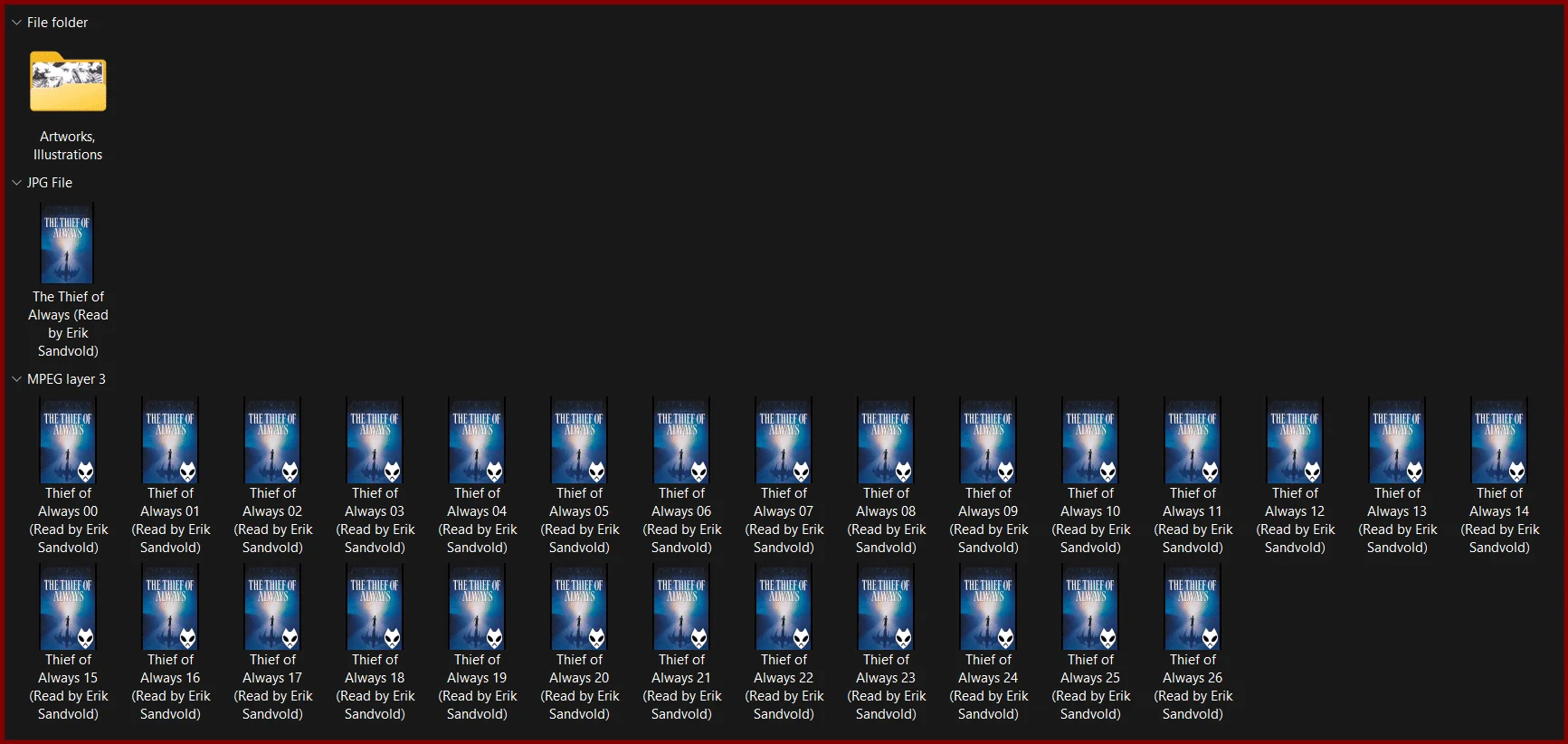Click the 'Thief of Always 00' file name

[68, 520]
